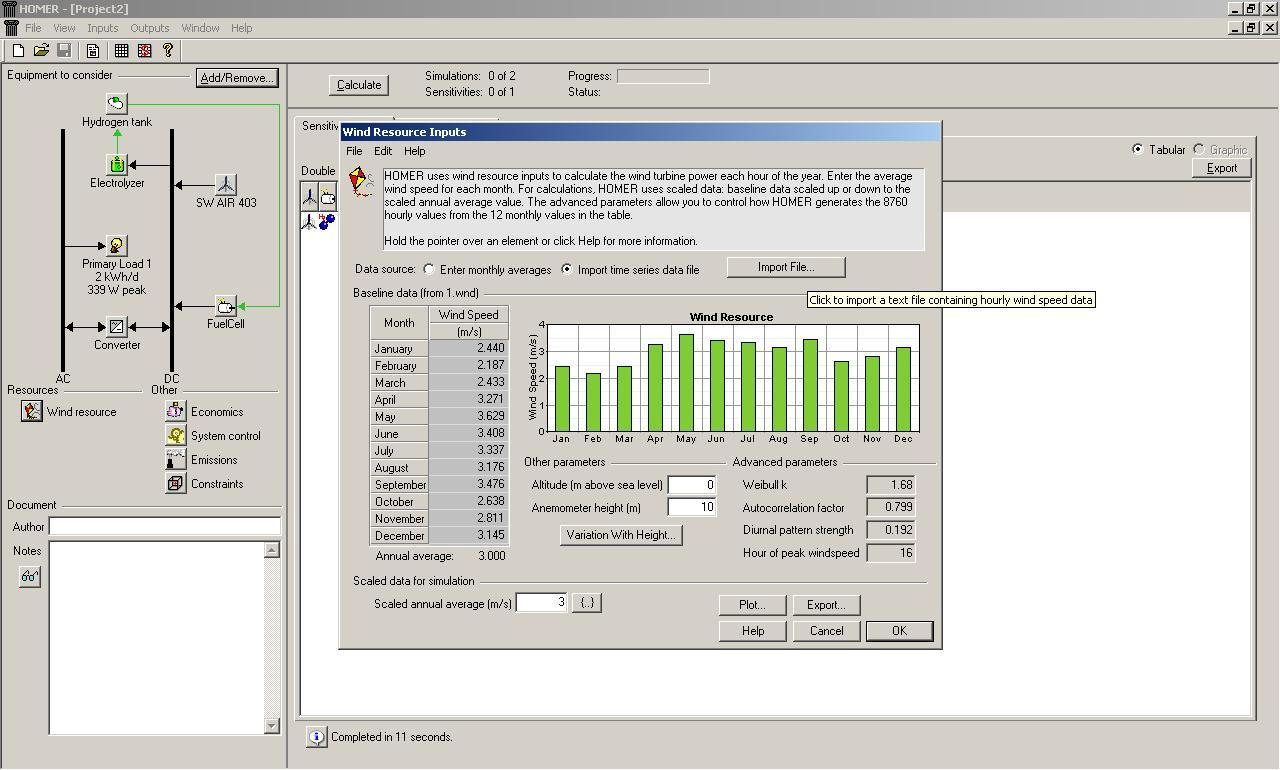Click the Weibull k value box

(891, 485)
